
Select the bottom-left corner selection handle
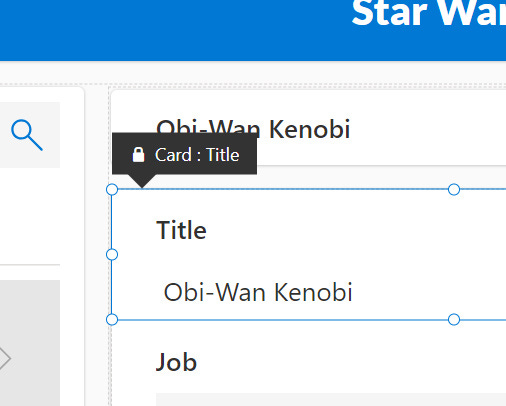(x=112, y=319)
